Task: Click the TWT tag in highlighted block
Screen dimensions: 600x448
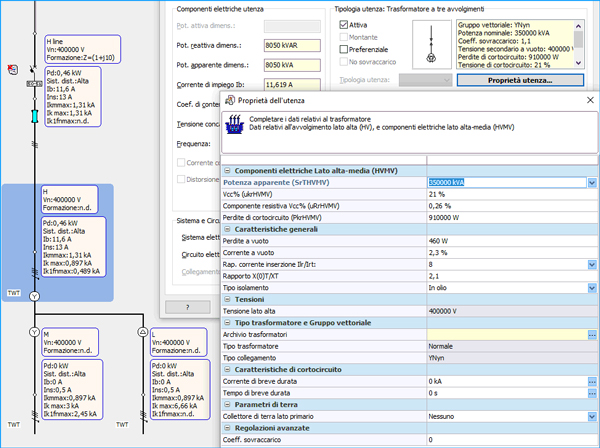Action: [x=14, y=293]
